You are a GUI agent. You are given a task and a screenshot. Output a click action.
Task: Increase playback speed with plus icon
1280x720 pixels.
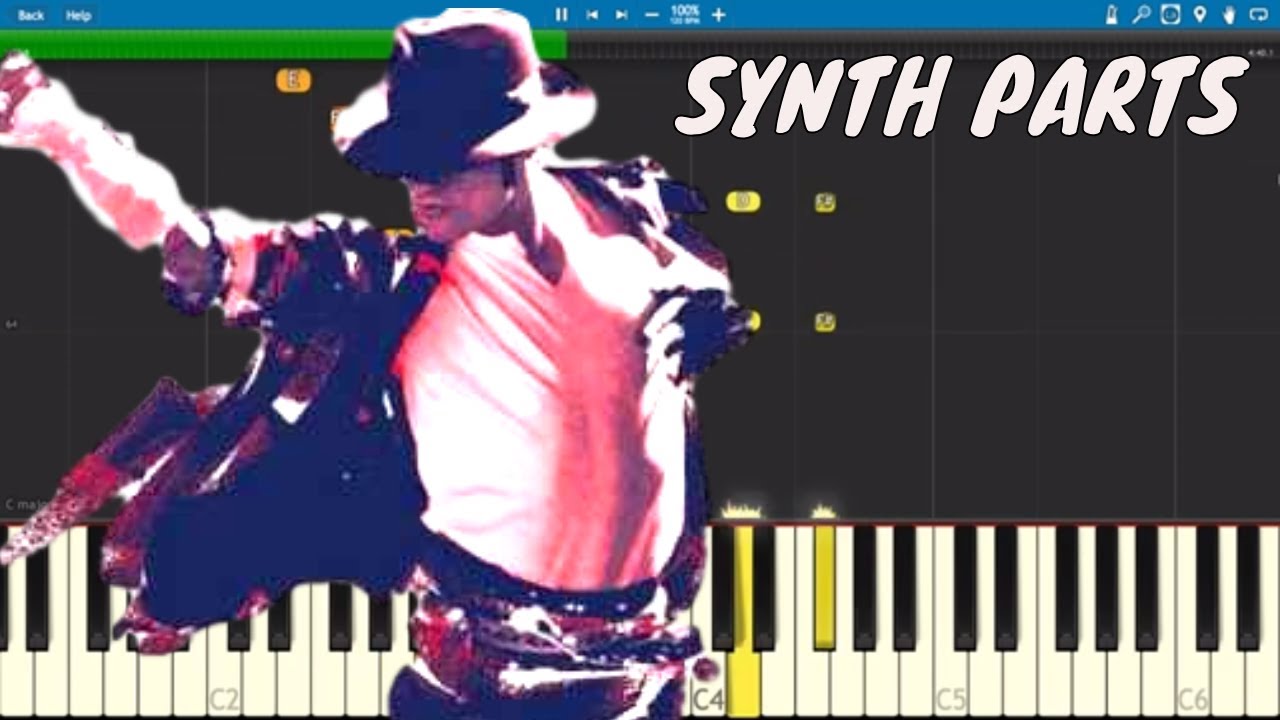click(x=718, y=14)
